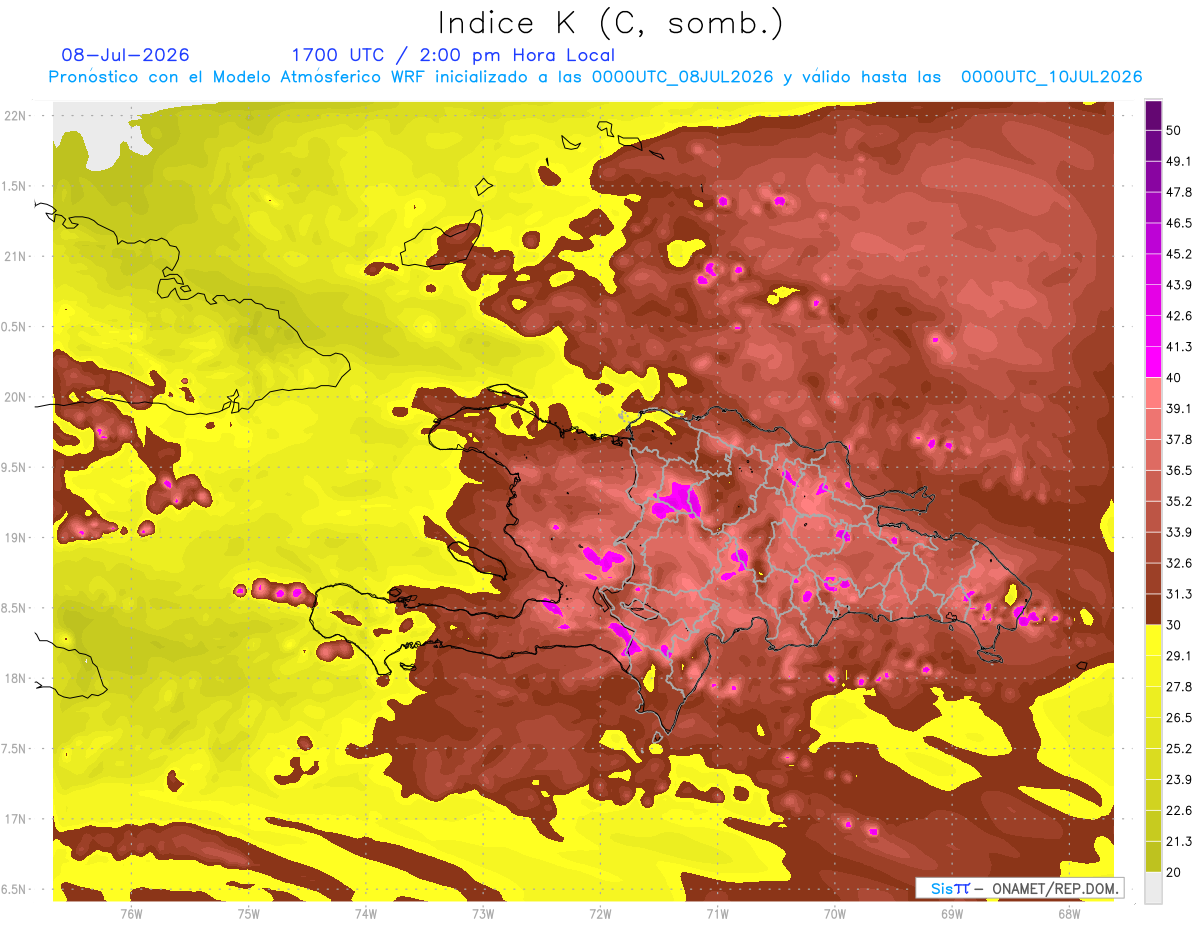Click the legend value '29.1'

point(1178,656)
